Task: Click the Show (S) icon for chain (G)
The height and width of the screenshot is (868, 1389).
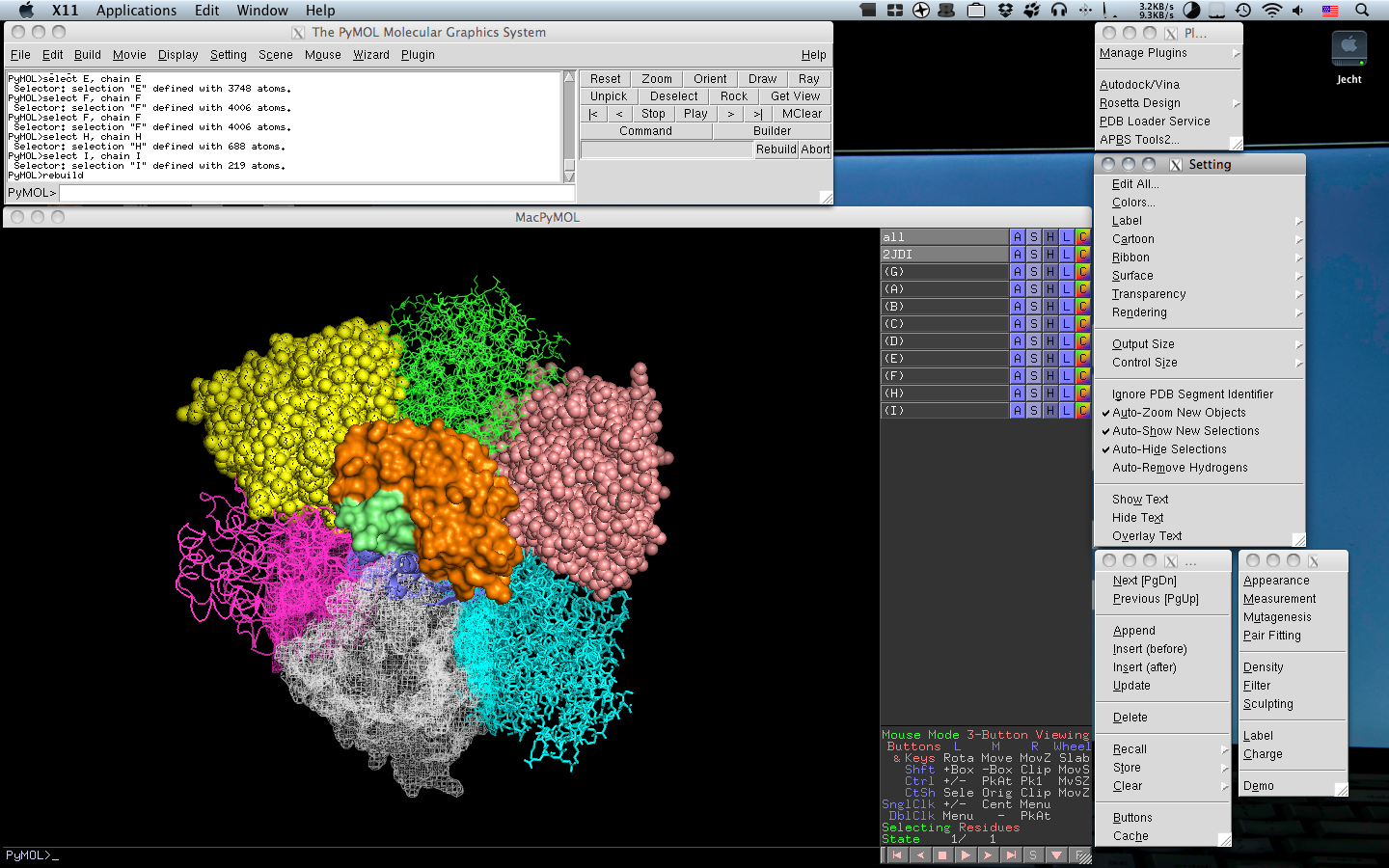Action: coord(1033,271)
